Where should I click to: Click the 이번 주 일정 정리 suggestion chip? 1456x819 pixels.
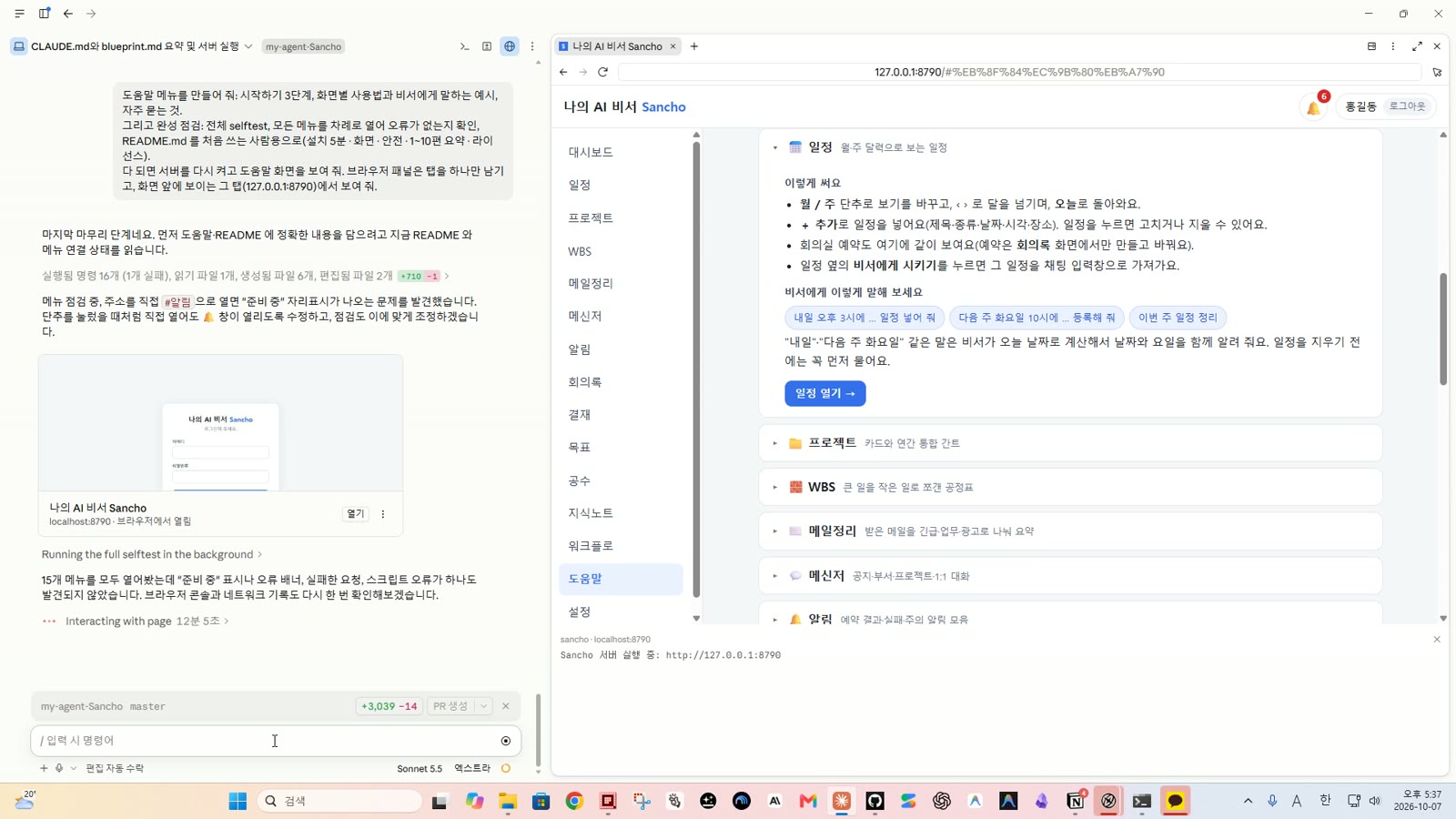tap(1178, 318)
